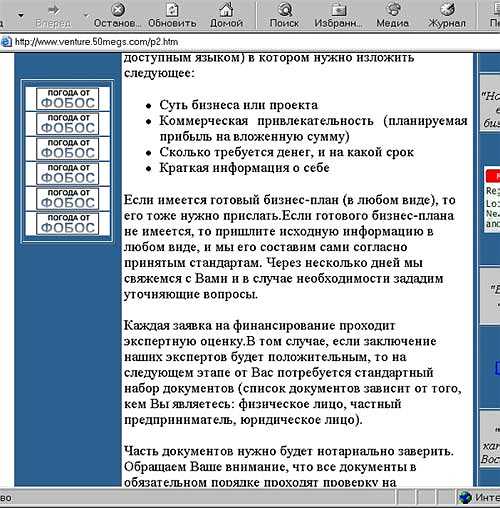Expand the back button history dropdown arrow
Image resolution: width=500 pixels, height=508 pixels.
(x=21, y=15)
